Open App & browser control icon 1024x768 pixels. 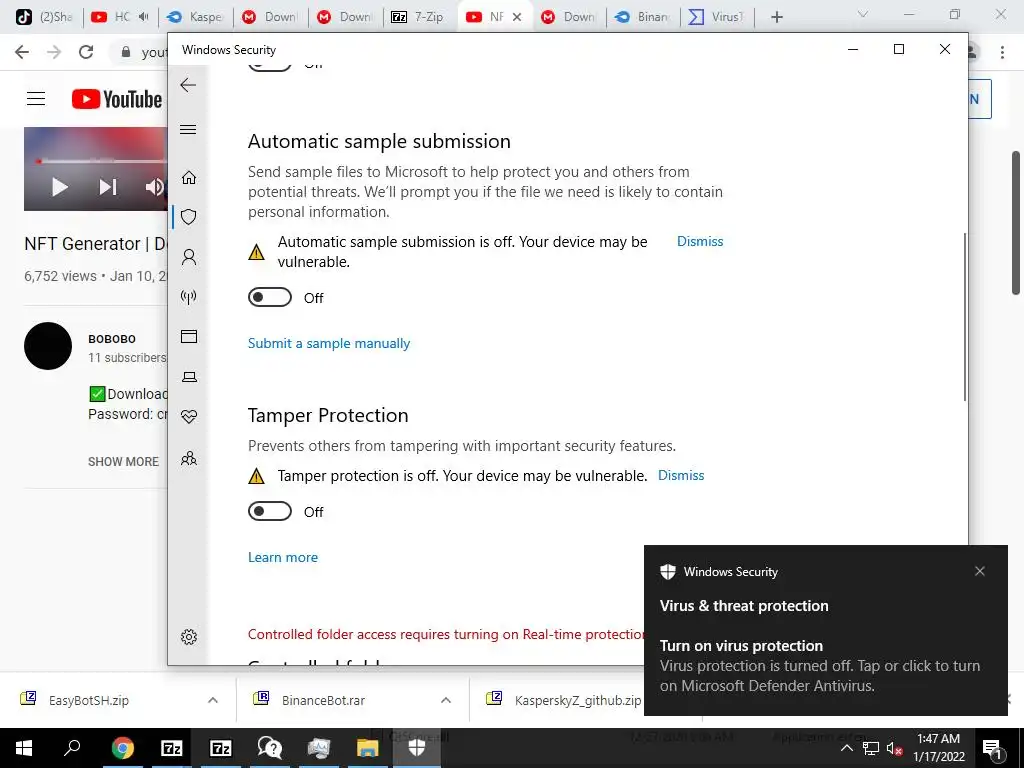189,336
